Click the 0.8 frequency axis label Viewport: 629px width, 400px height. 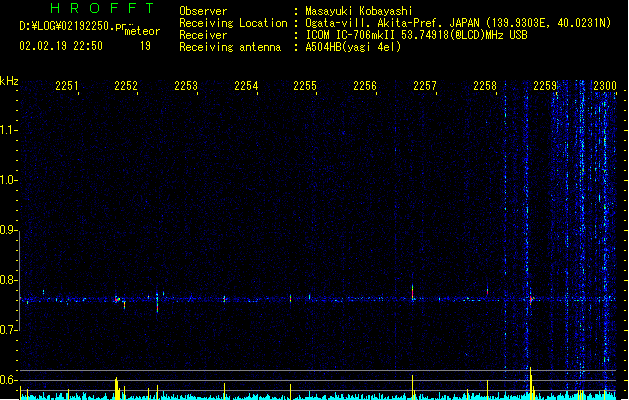point(8,280)
